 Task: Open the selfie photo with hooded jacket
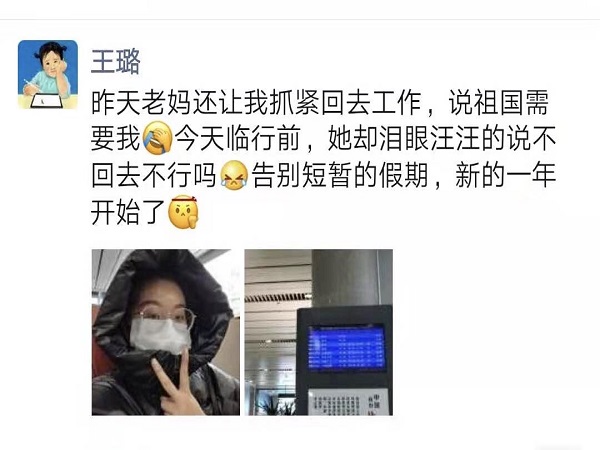pyautogui.click(x=166, y=332)
